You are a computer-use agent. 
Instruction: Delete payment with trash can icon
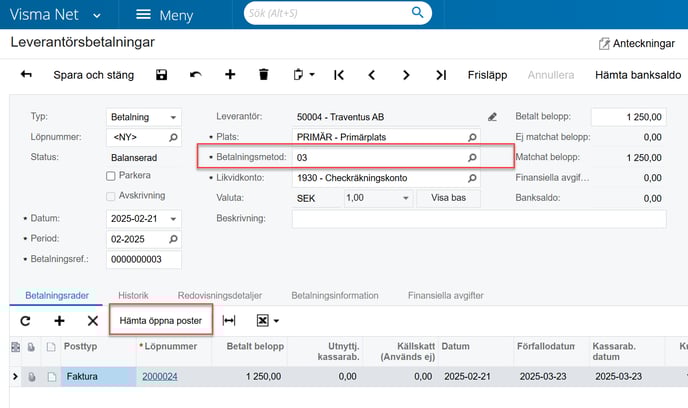tap(264, 75)
